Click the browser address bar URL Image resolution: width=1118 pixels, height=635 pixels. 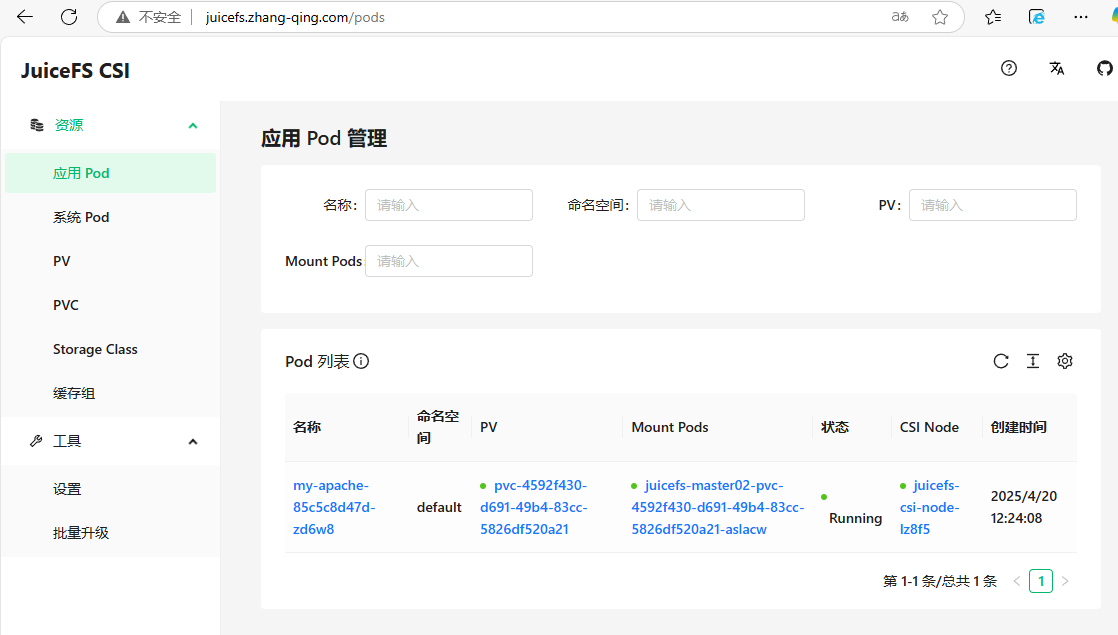click(x=295, y=17)
